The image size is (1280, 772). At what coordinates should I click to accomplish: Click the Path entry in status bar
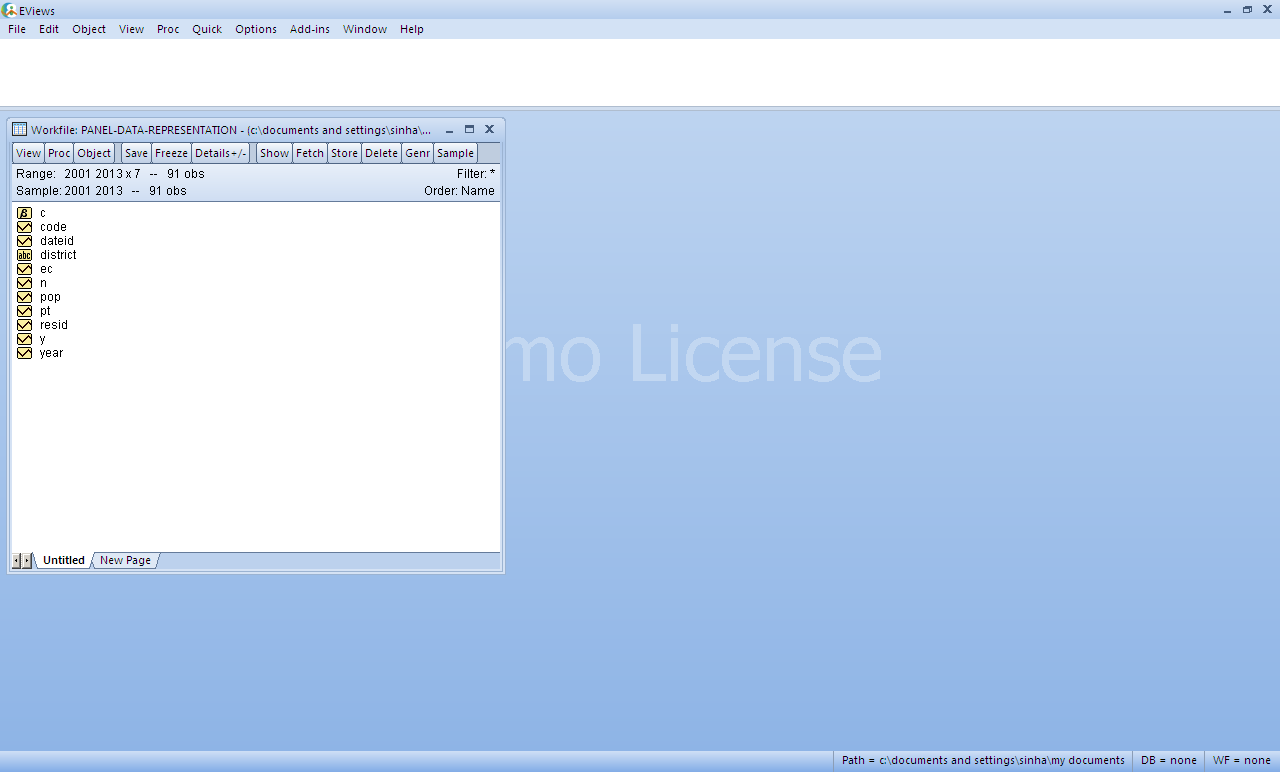(983, 760)
